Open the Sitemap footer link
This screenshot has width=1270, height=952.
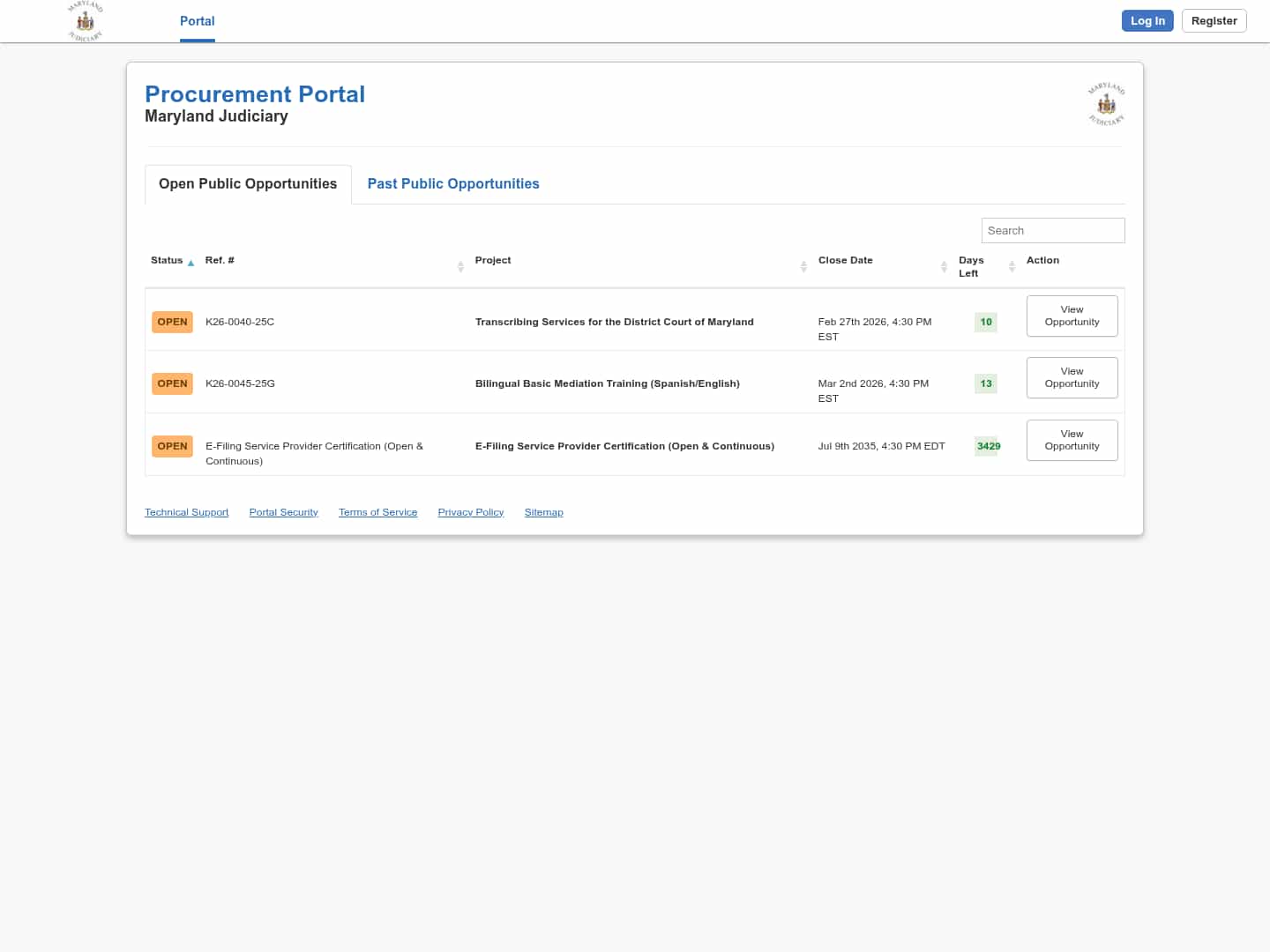tap(543, 512)
